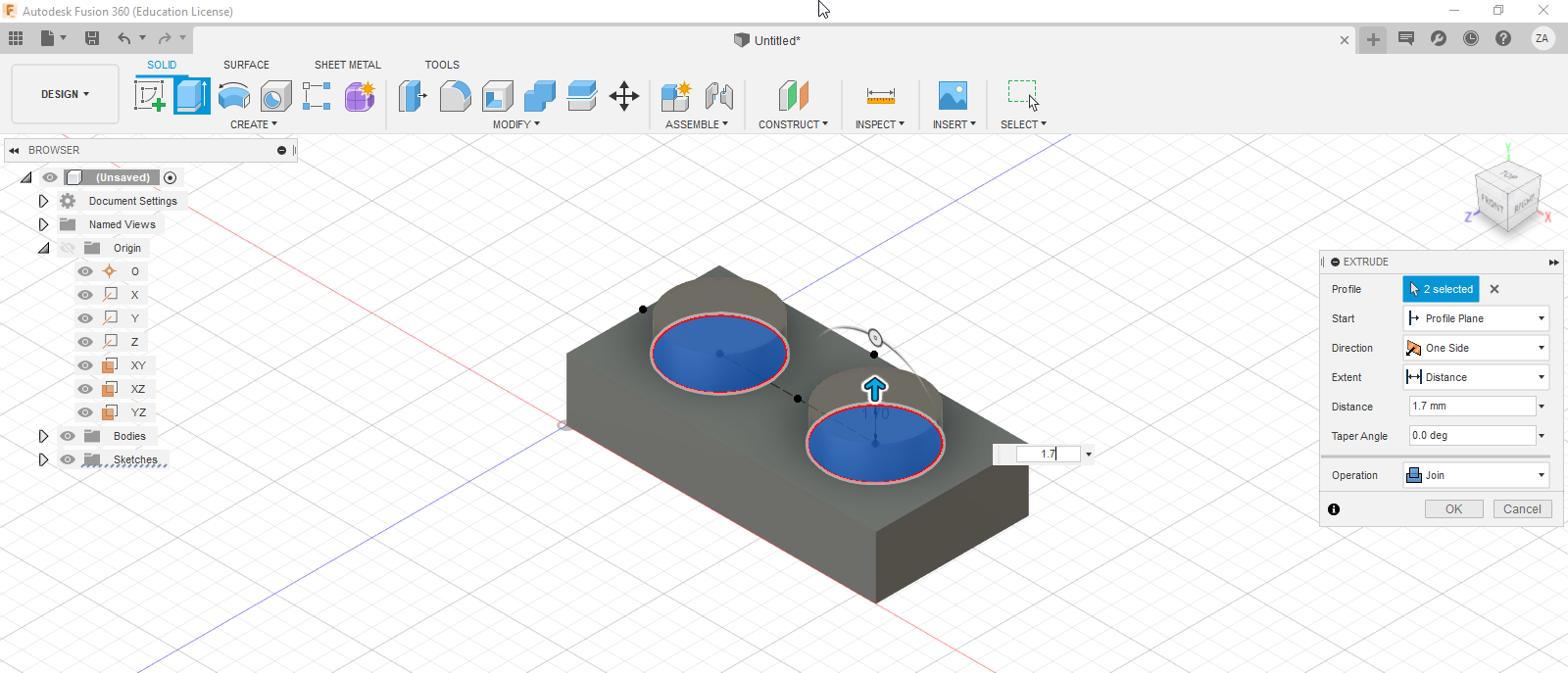Toggle visibility of the Y axis
Viewport: 1568px width, 673px height.
click(85, 318)
